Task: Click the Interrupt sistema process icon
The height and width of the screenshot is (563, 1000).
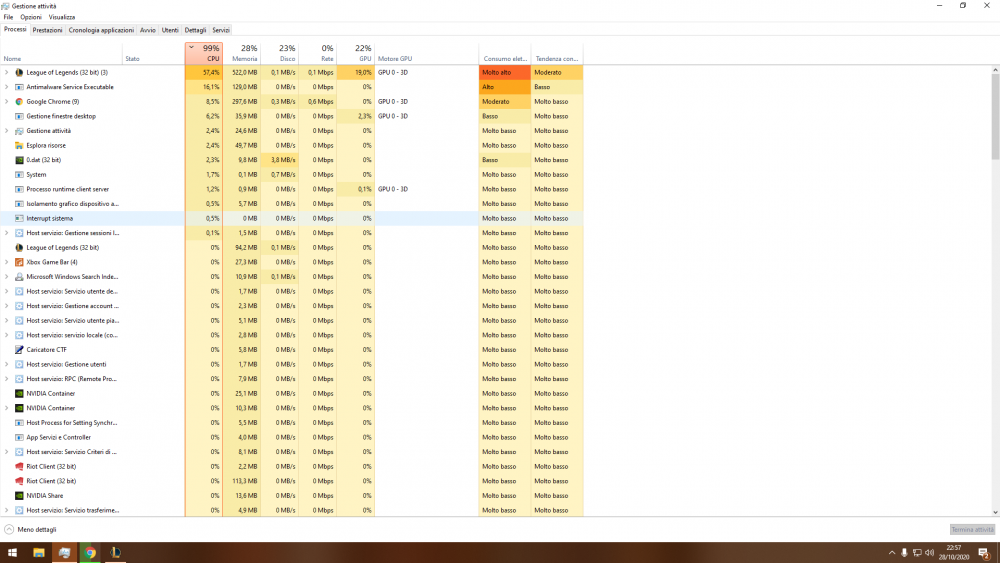Action: pyautogui.click(x=19, y=219)
